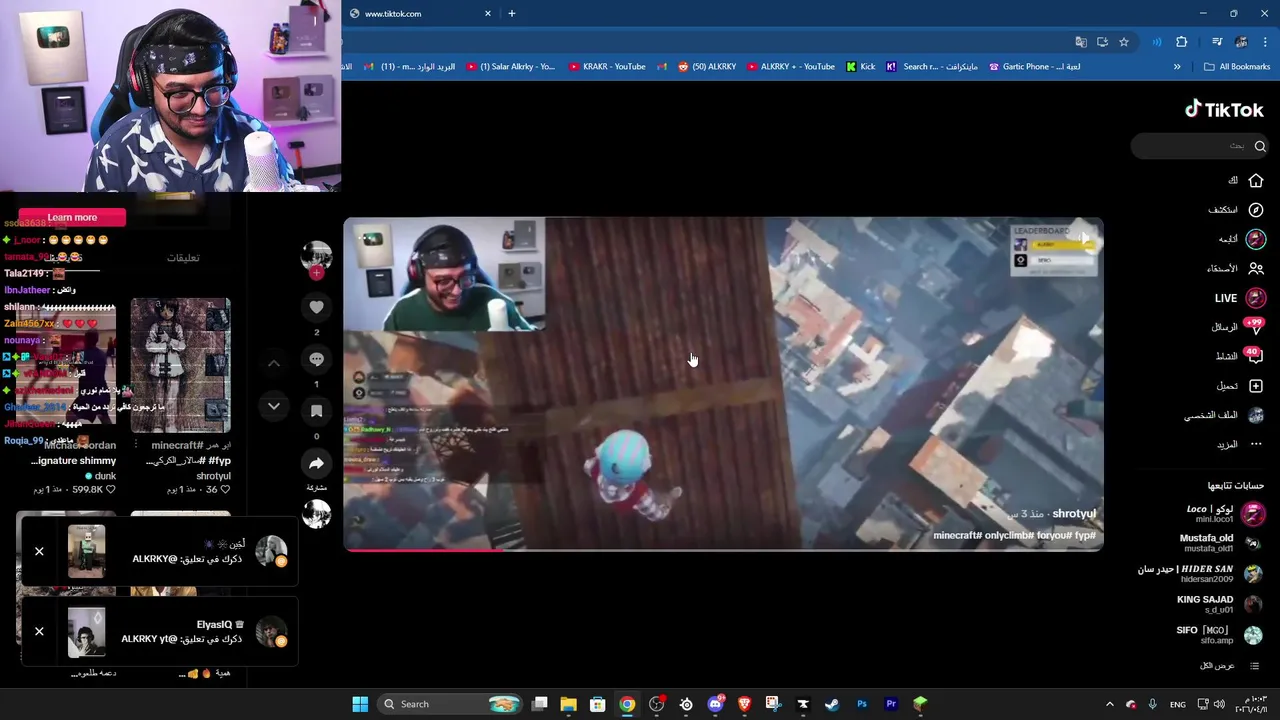Open followed account SIFO sifo.amp
This screenshot has height=720, width=1280.
coord(1219,635)
